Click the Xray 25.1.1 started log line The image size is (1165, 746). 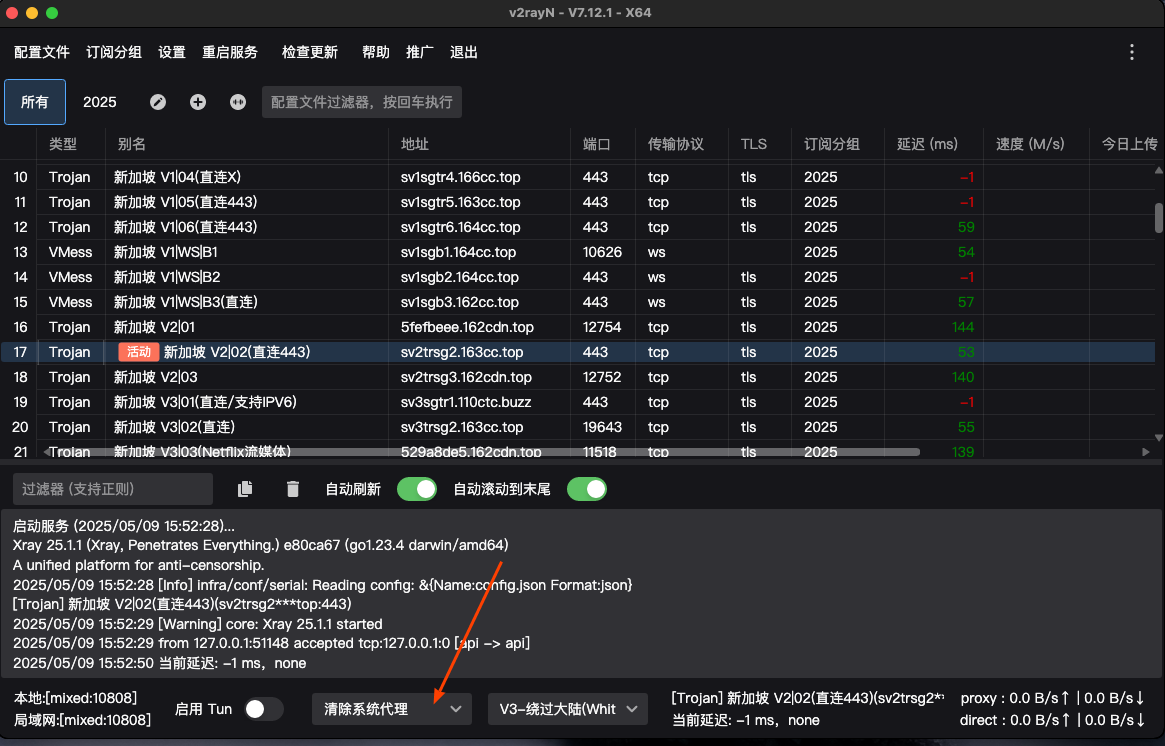click(x=198, y=624)
